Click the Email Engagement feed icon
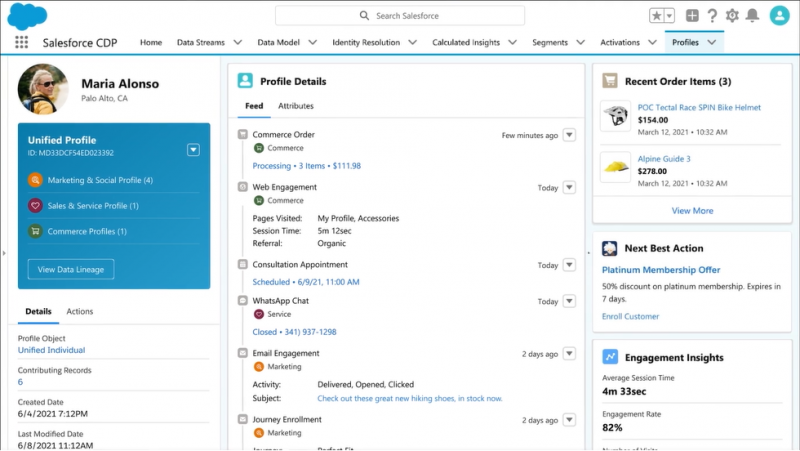This screenshot has width=800, height=451. (x=243, y=353)
